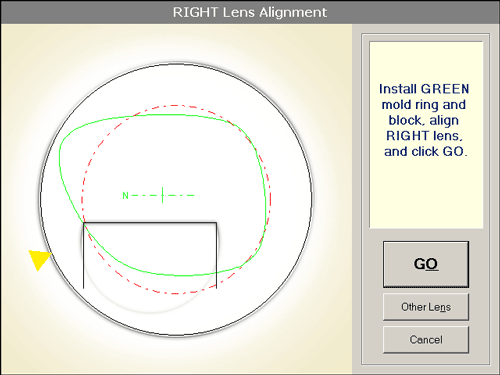Screen dimensions: 500x375
Task: Click the green center cross tick mark
Action: tap(162, 195)
